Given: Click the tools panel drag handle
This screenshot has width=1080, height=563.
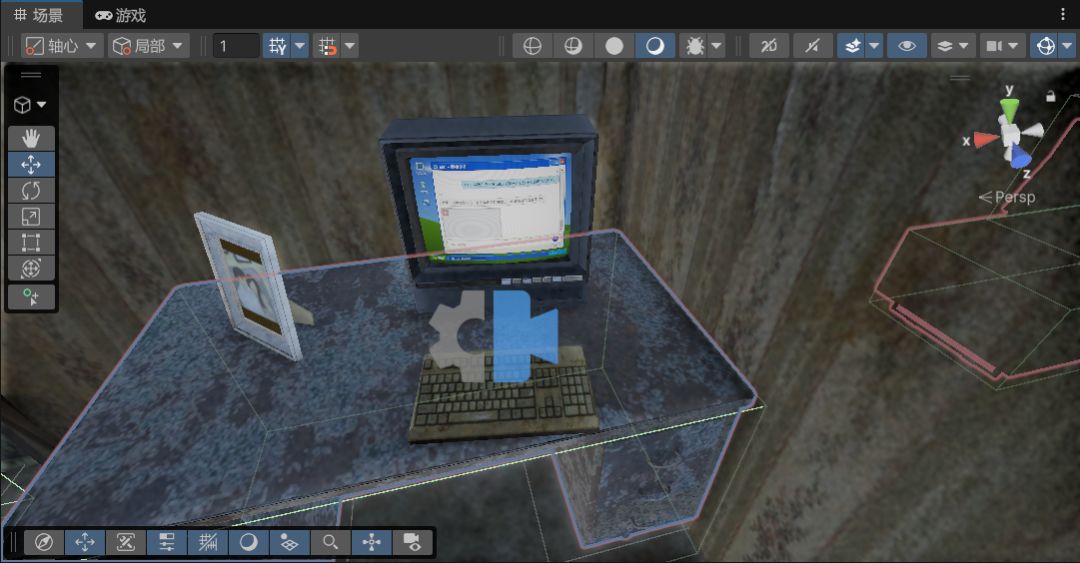Looking at the screenshot, I should 31,75.
